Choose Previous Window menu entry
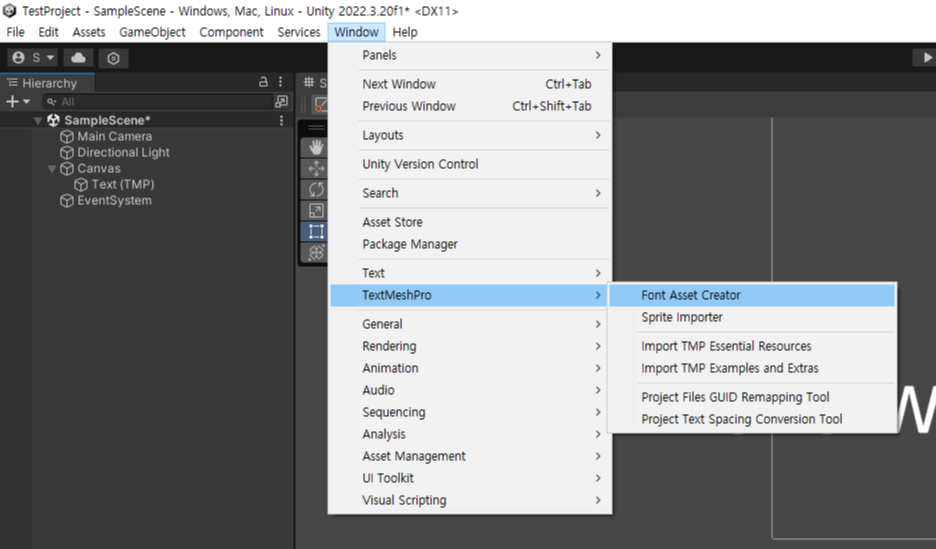This screenshot has width=936, height=549. click(470, 106)
